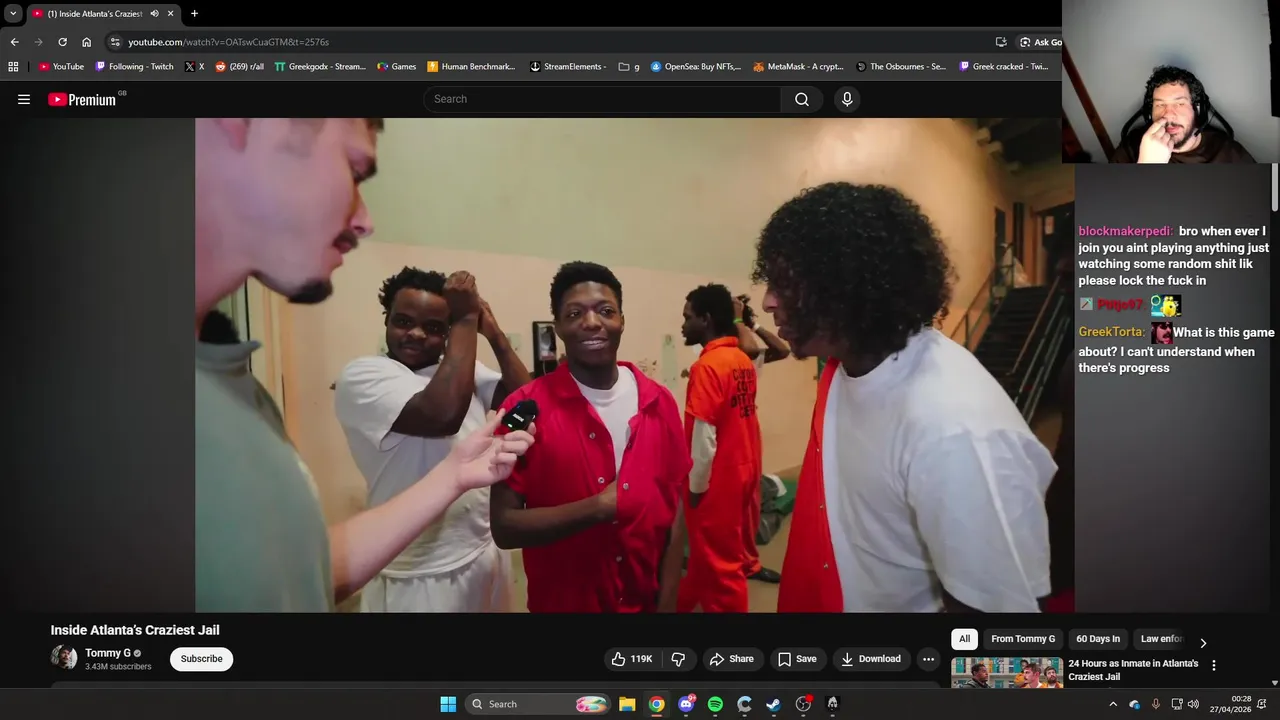Like the video with thumbs up
The image size is (1280, 720).
pos(632,659)
